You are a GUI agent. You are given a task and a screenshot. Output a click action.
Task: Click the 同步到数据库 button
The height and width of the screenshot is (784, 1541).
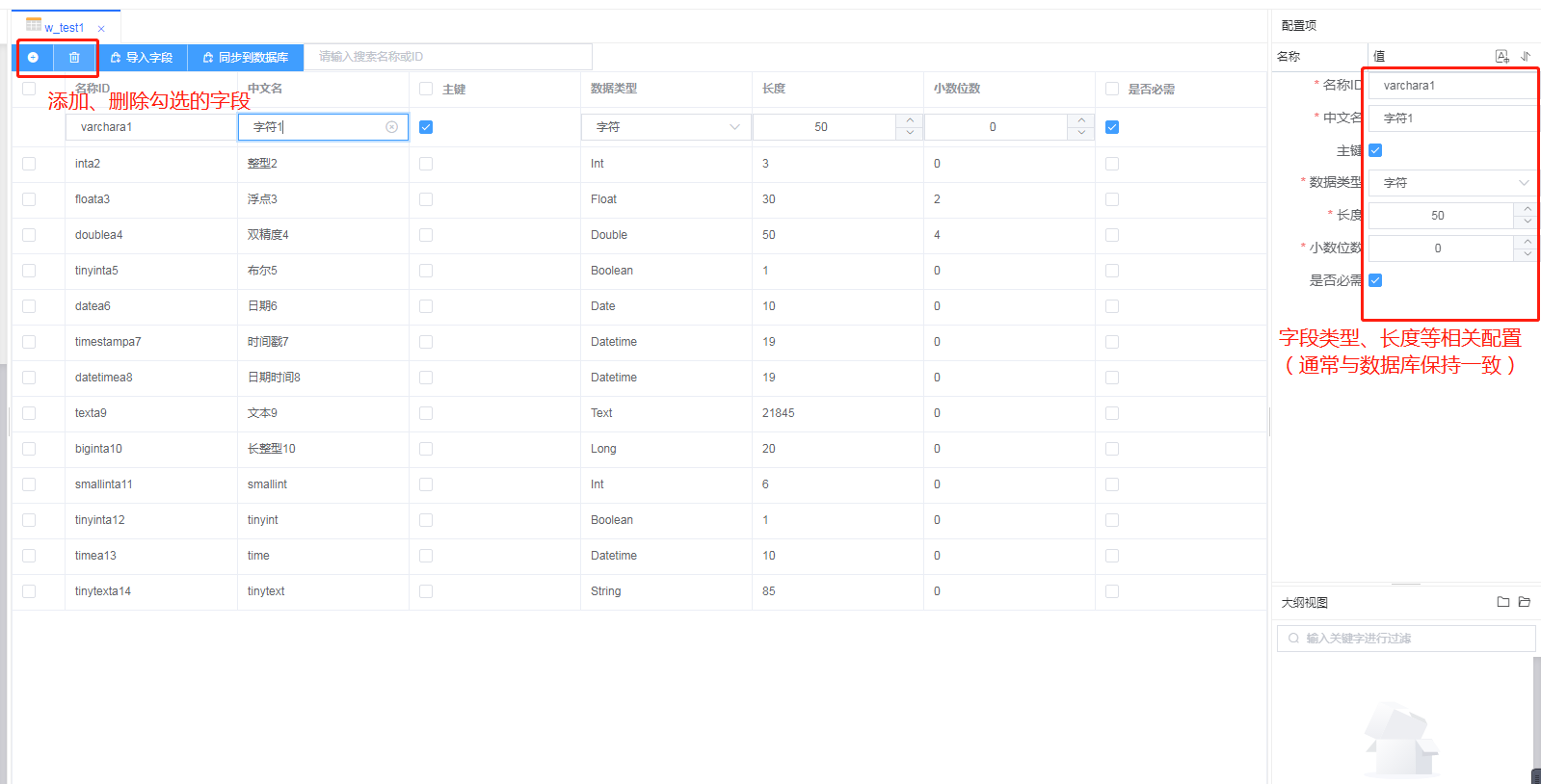pyautogui.click(x=246, y=58)
